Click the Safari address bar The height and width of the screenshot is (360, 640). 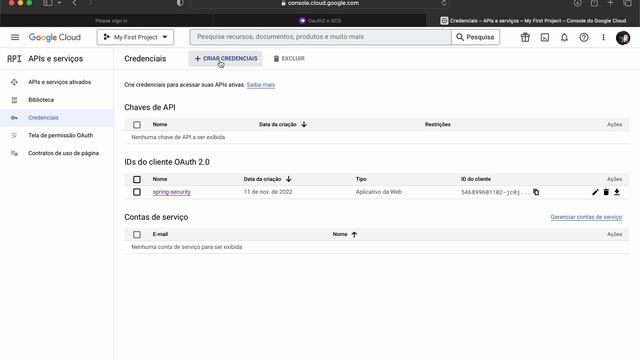(x=320, y=4)
